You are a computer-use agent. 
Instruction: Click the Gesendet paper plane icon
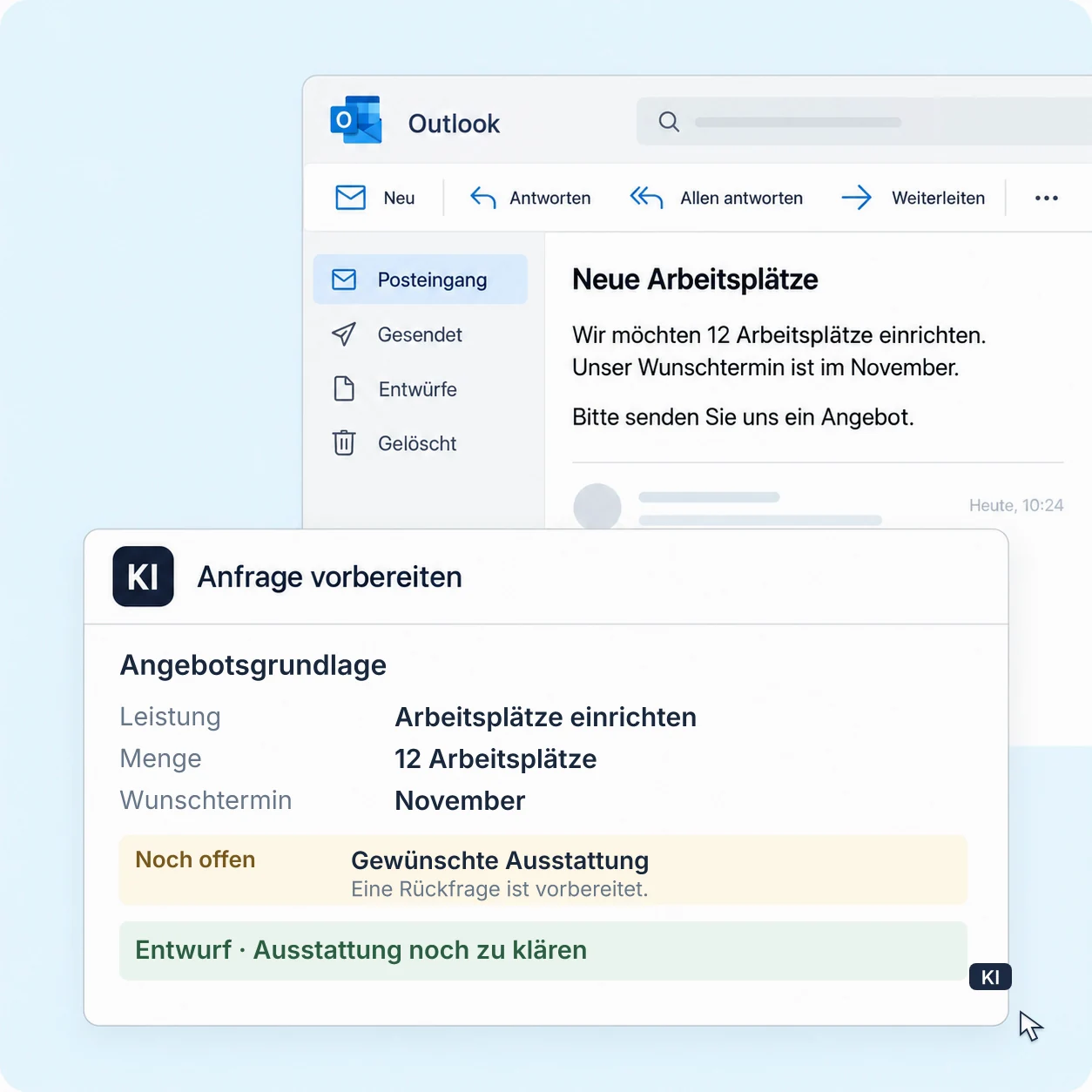344,334
